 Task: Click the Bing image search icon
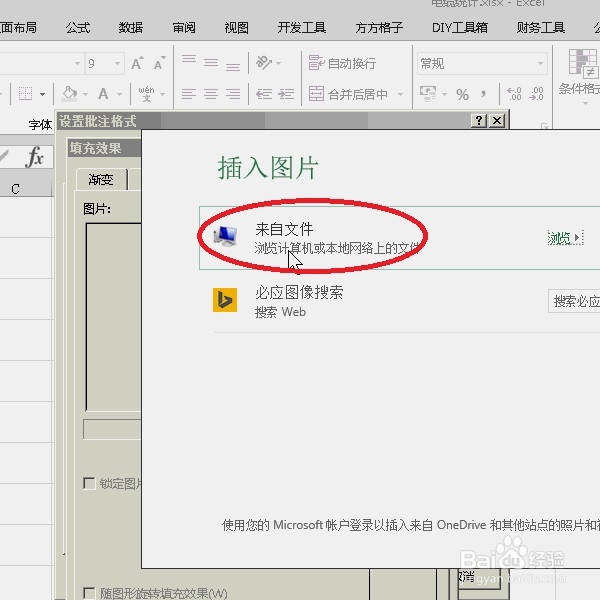point(225,300)
